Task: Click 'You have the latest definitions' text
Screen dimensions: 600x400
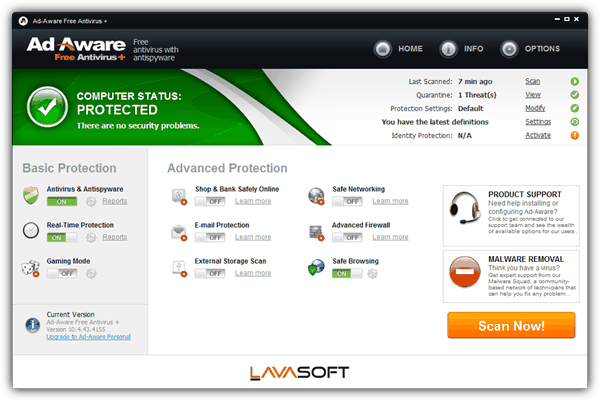Action: (x=435, y=122)
